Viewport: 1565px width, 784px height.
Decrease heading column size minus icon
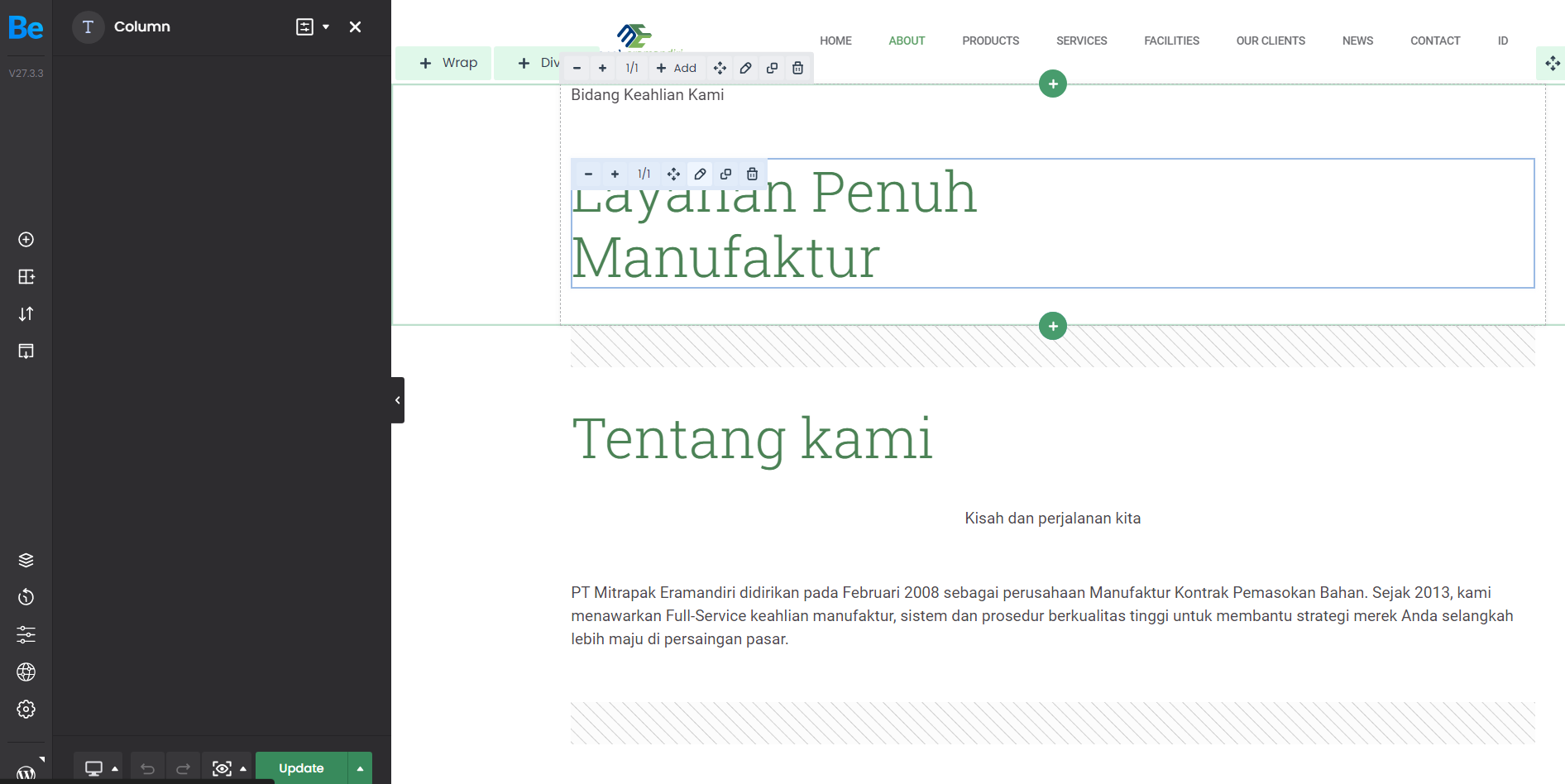coord(588,174)
